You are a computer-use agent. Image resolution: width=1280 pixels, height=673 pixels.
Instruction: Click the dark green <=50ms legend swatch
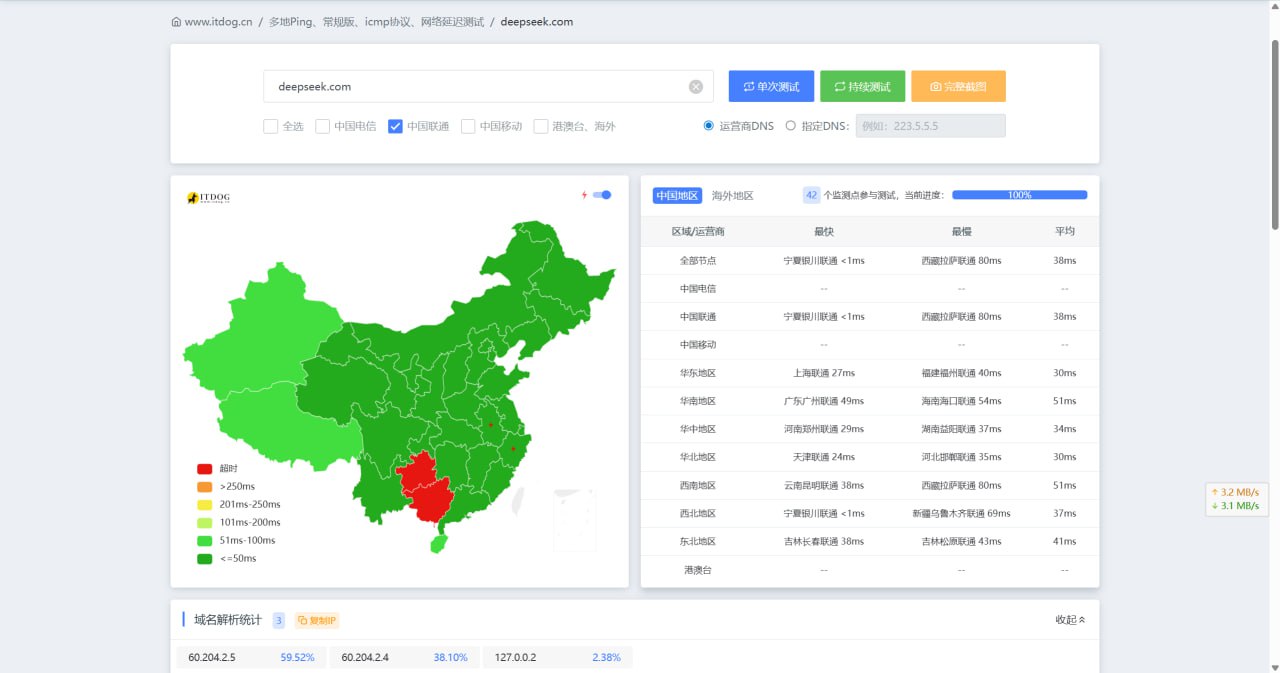coord(205,559)
